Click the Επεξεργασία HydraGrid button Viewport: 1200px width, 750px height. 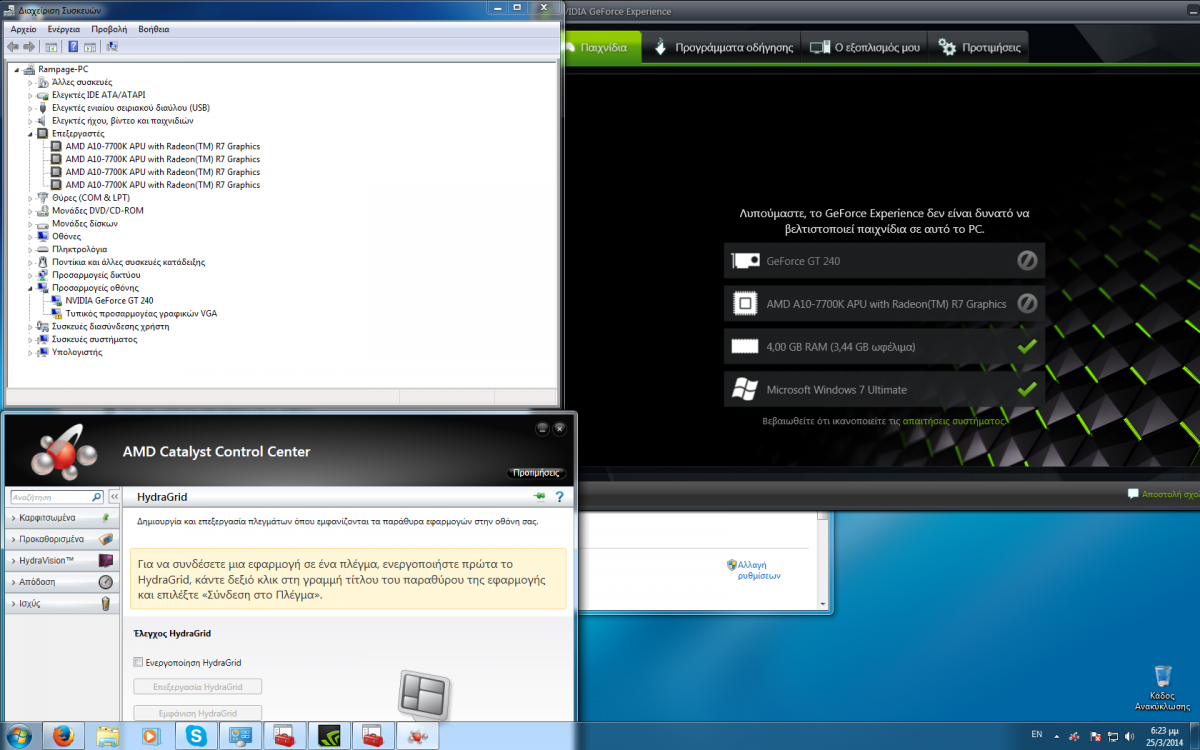(198, 687)
